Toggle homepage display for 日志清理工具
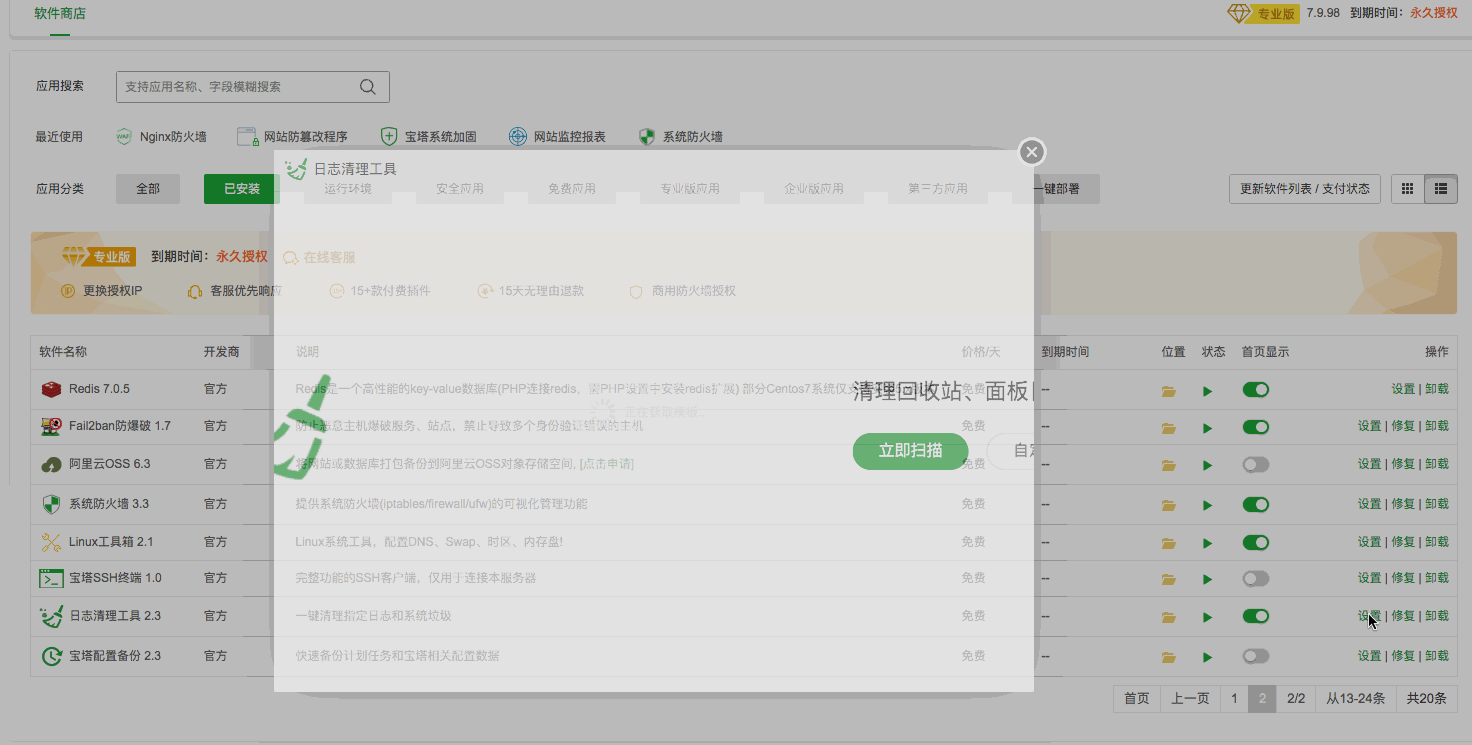1472x745 pixels. [1255, 616]
